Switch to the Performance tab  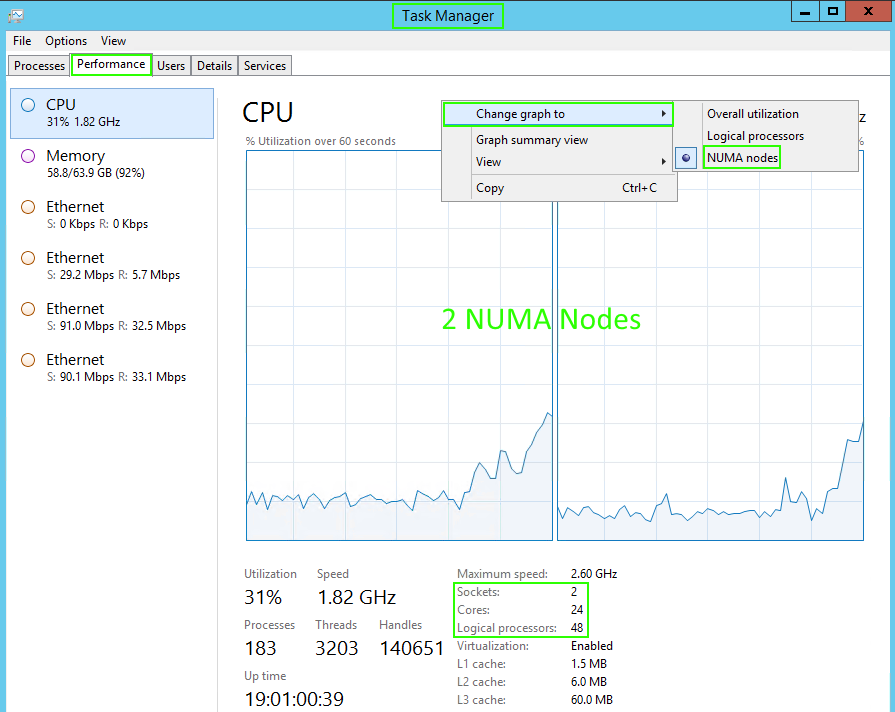tap(111, 64)
